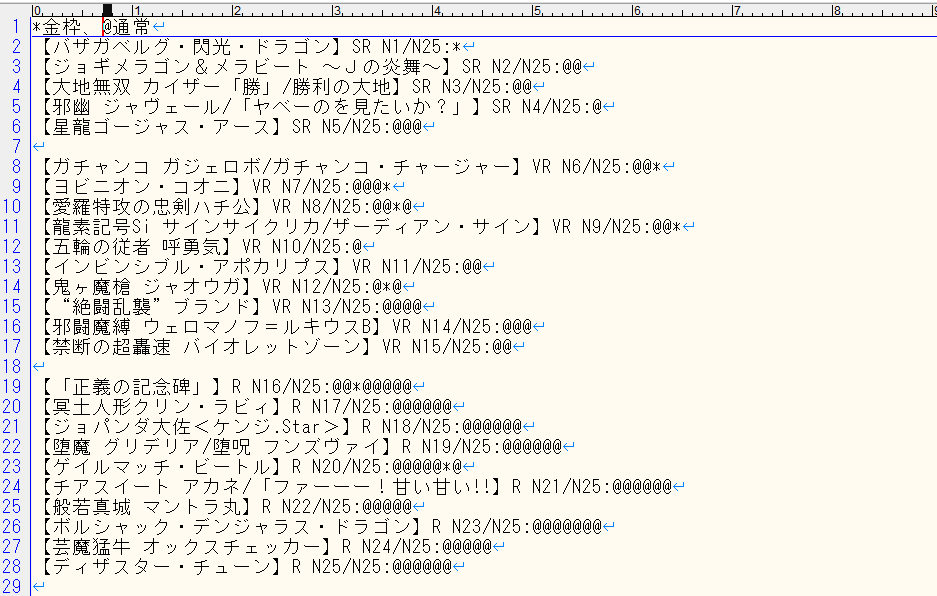Place cursor in text 金枠 on line 1
This screenshot has height=596, width=937.
point(62,26)
